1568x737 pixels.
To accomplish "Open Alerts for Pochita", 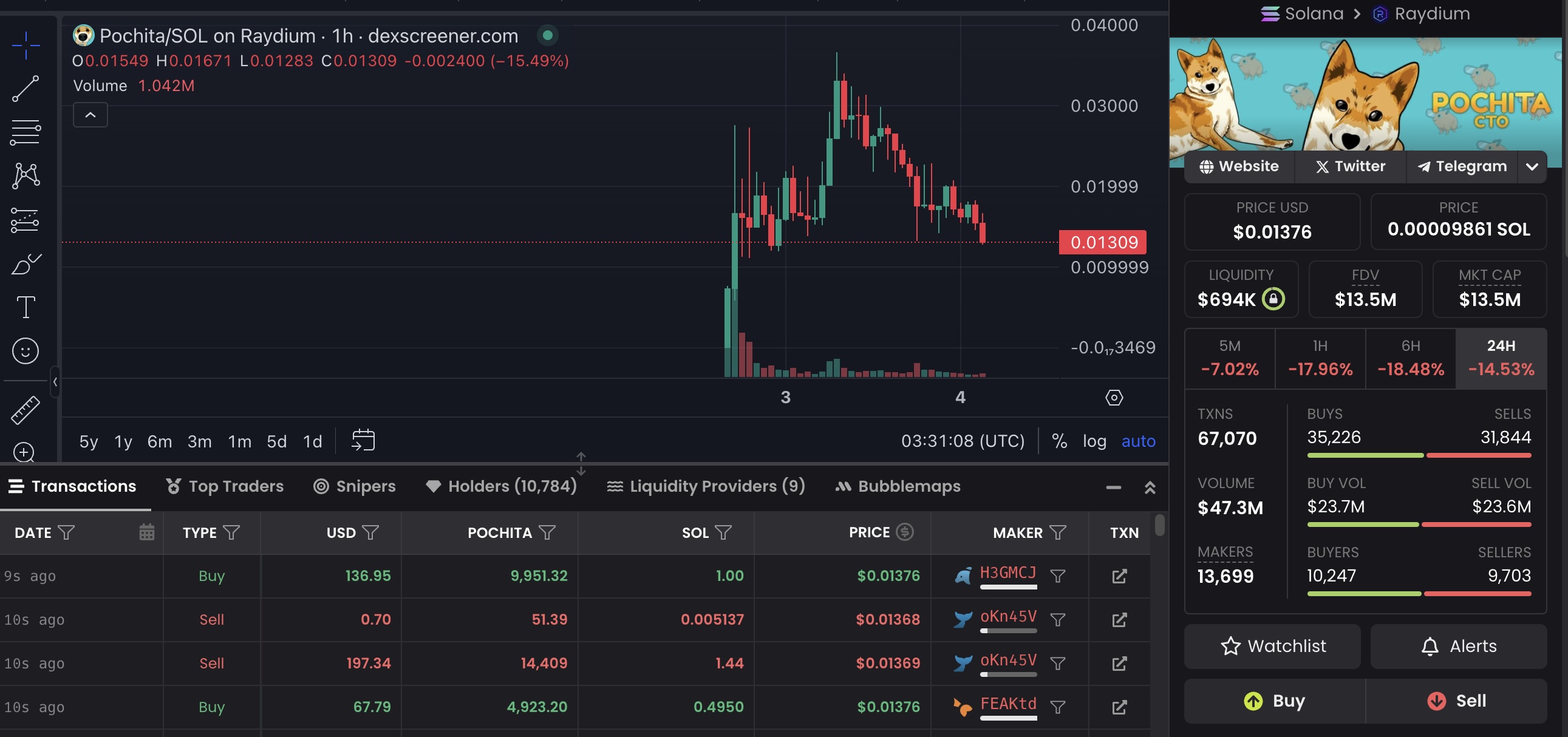I will click(1458, 646).
